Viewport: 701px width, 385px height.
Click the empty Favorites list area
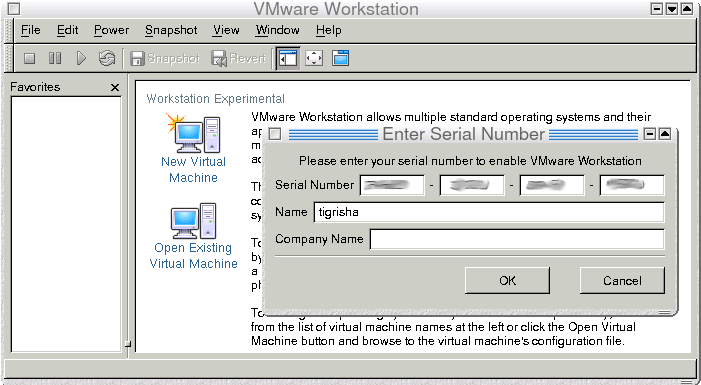click(66, 224)
